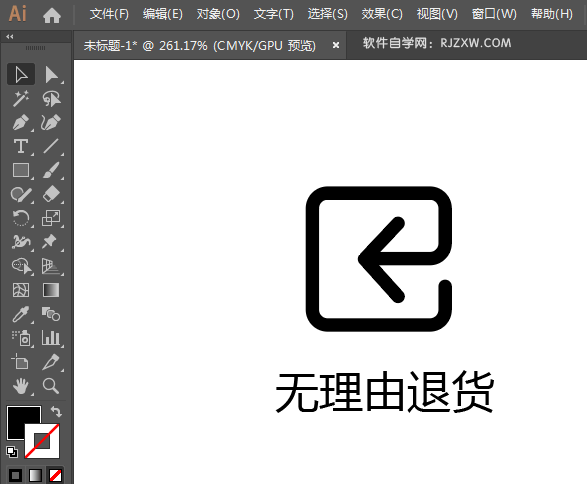Select the Mesh tool
This screenshot has height=484, width=587.
point(21,290)
